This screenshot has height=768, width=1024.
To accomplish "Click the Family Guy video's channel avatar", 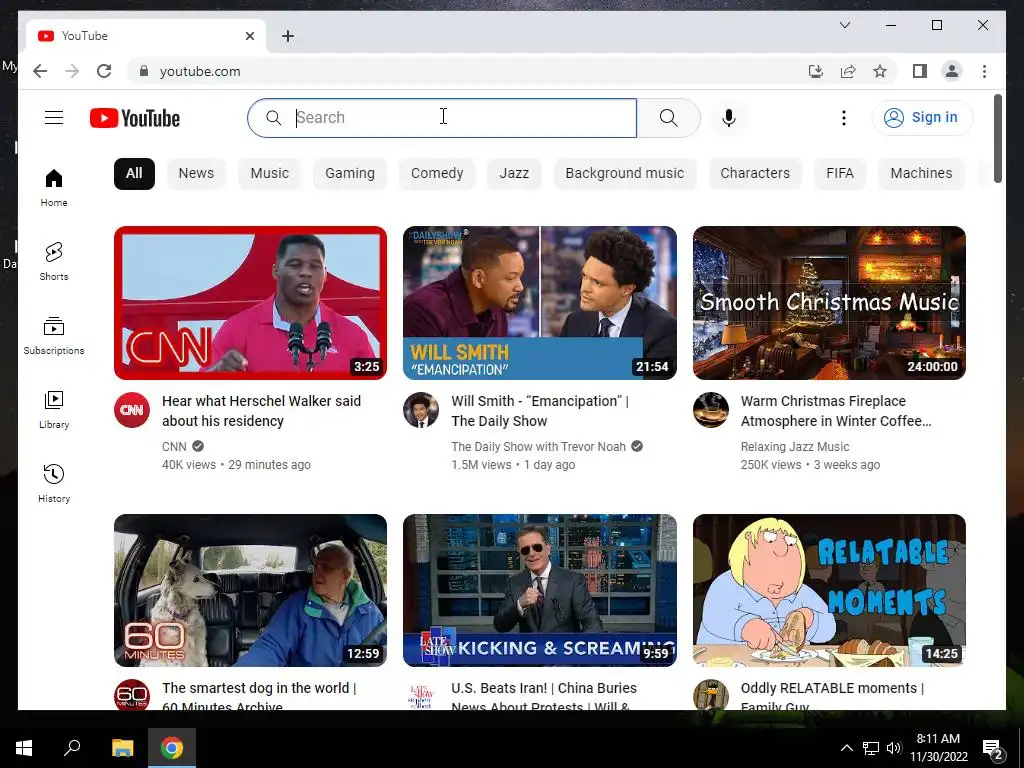I will tap(711, 695).
